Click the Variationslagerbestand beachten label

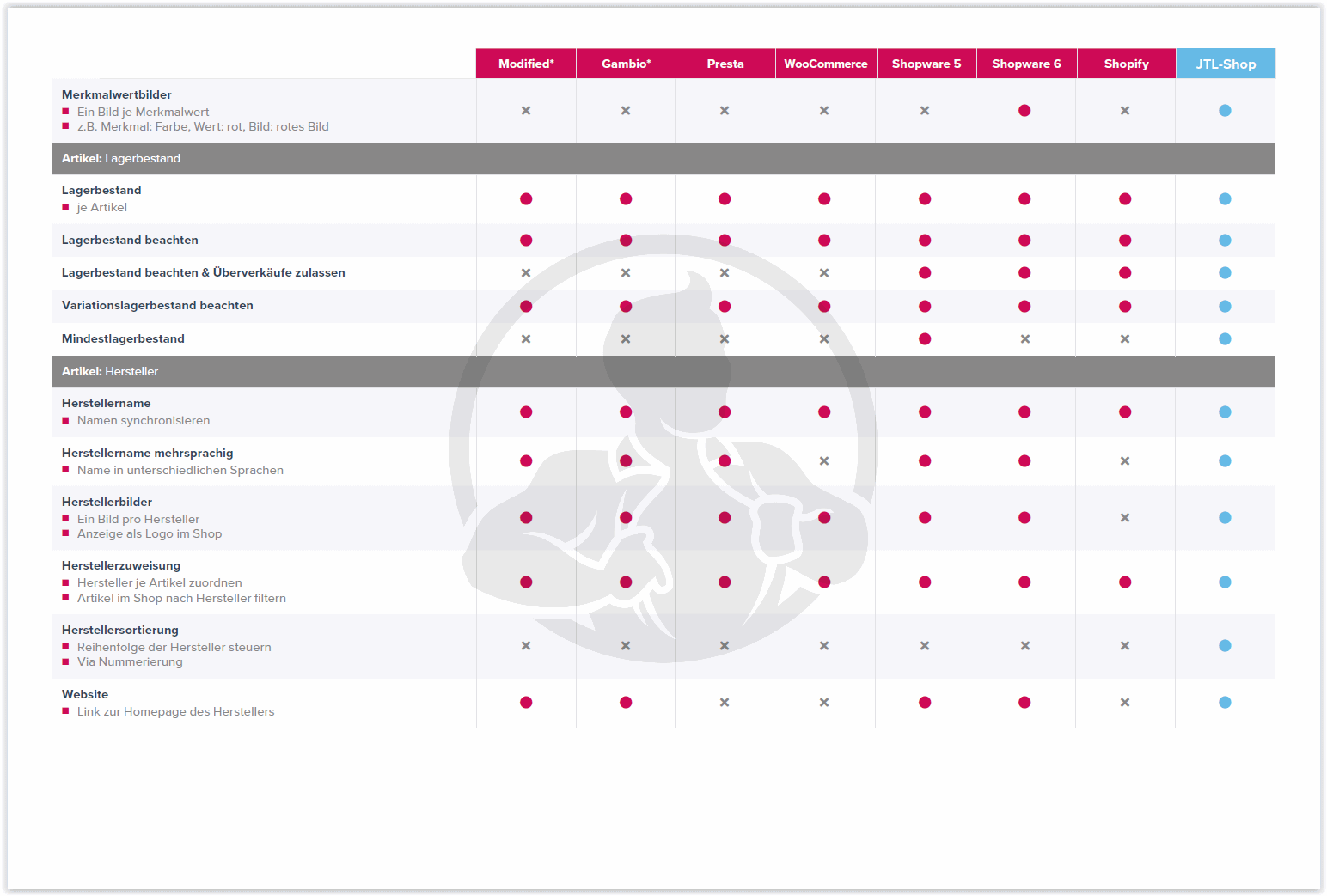click(x=157, y=306)
